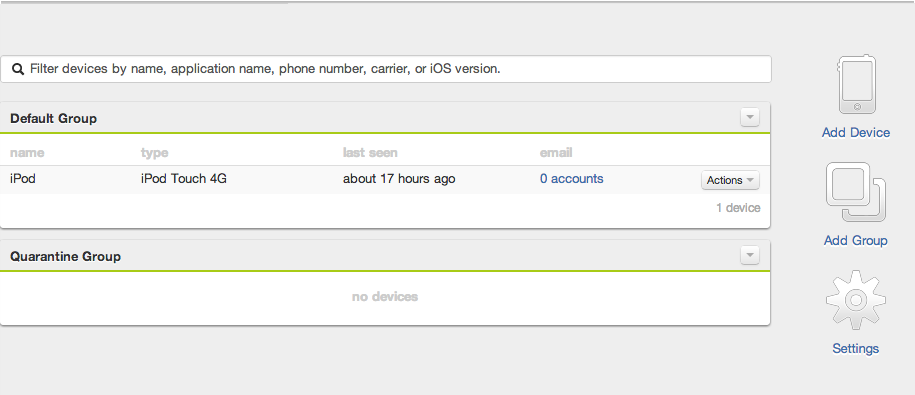Click the magnifying glass search icon
The height and width of the screenshot is (395, 915).
(18, 69)
